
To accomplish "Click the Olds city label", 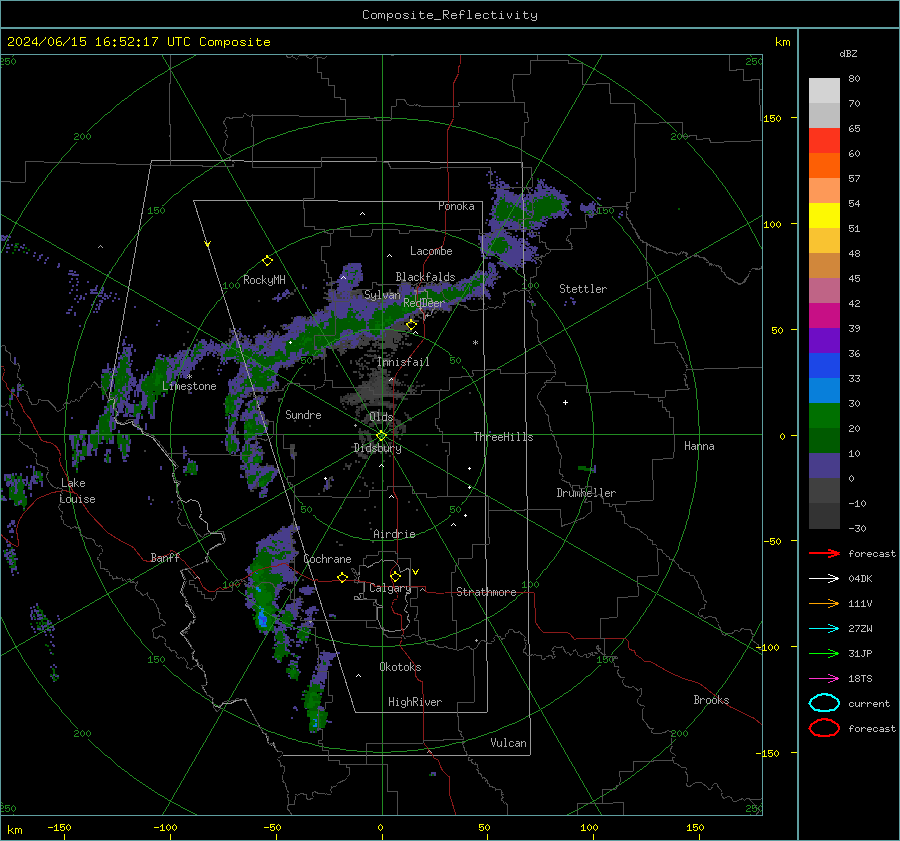I will coord(381,416).
